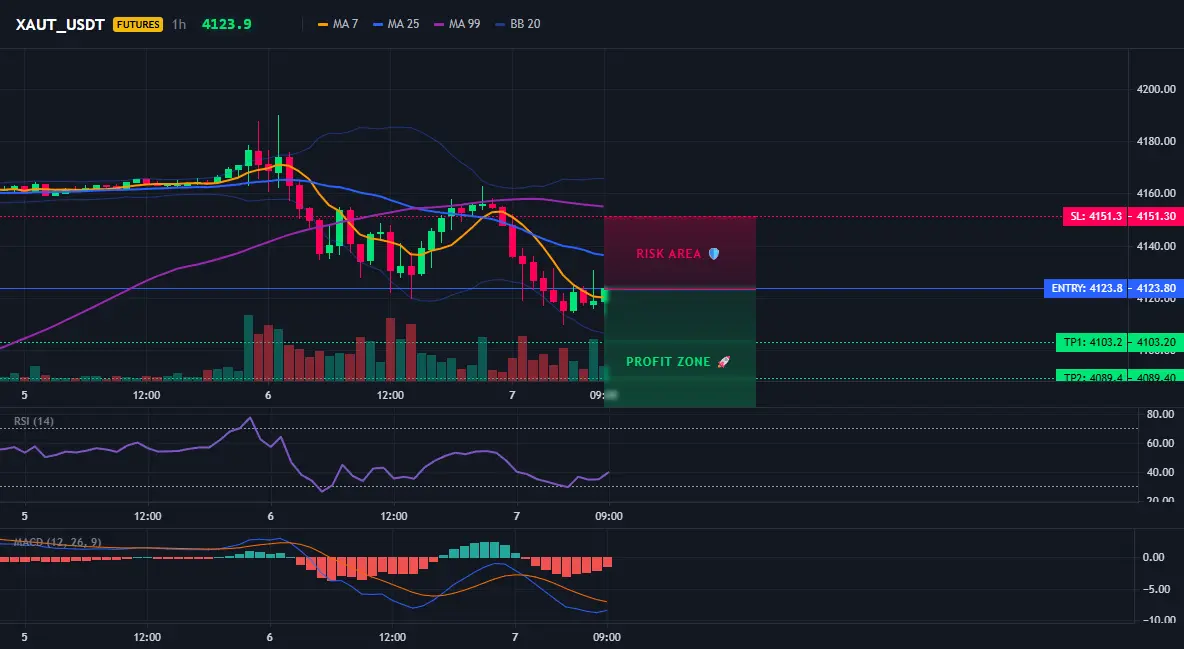Click the rocket icon beside PROFIT ZONE
1184x649 pixels.
pyautogui.click(x=723, y=362)
